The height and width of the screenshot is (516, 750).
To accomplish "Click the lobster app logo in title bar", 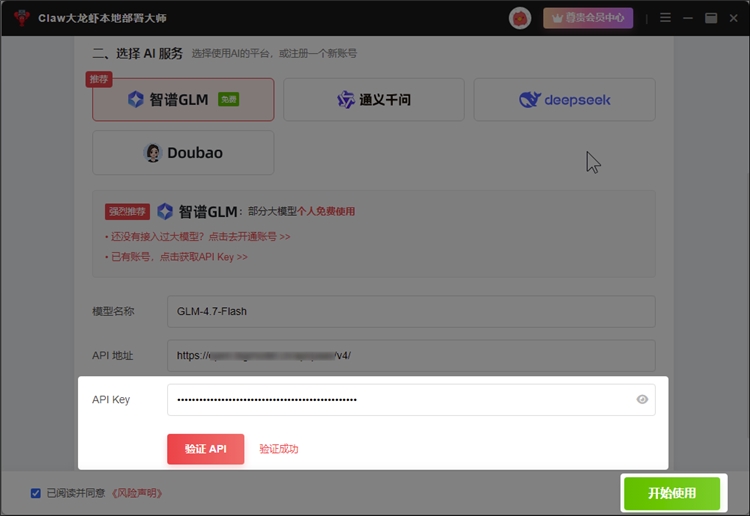I will pyautogui.click(x=22, y=18).
